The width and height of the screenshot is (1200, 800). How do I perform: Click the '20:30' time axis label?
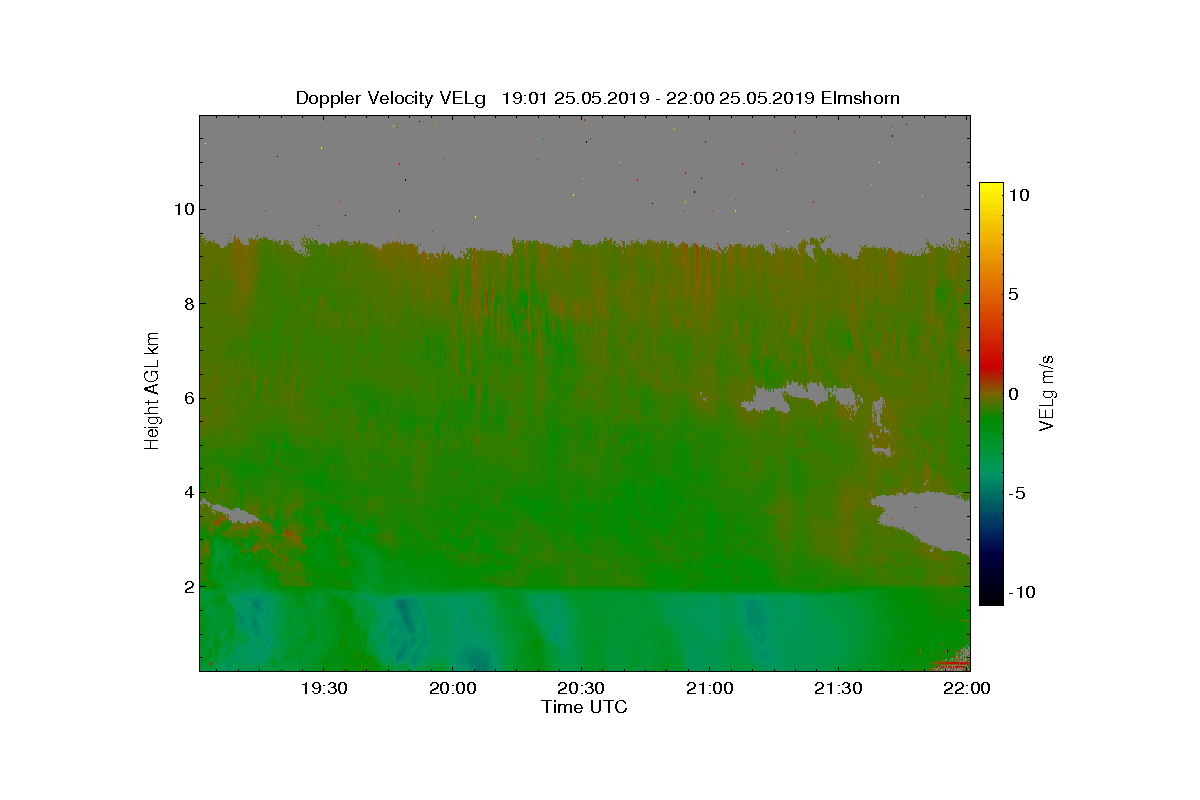coord(581,689)
